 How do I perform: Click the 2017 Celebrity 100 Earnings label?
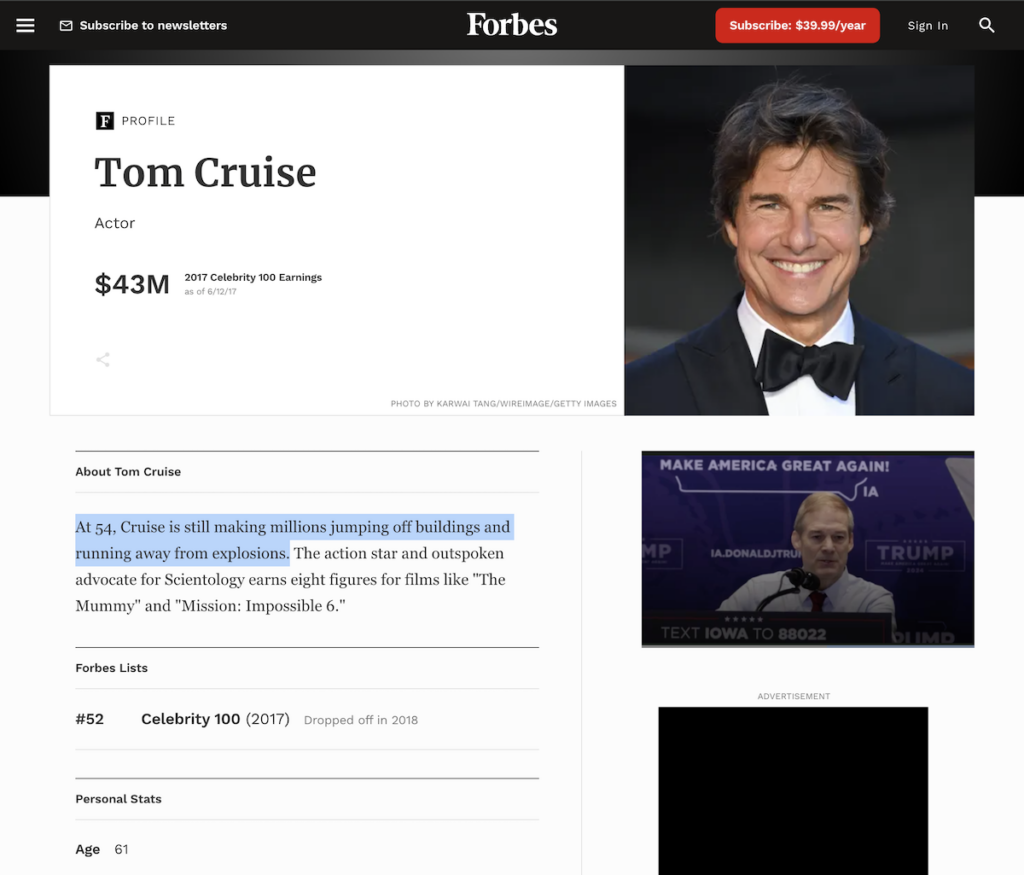click(253, 278)
